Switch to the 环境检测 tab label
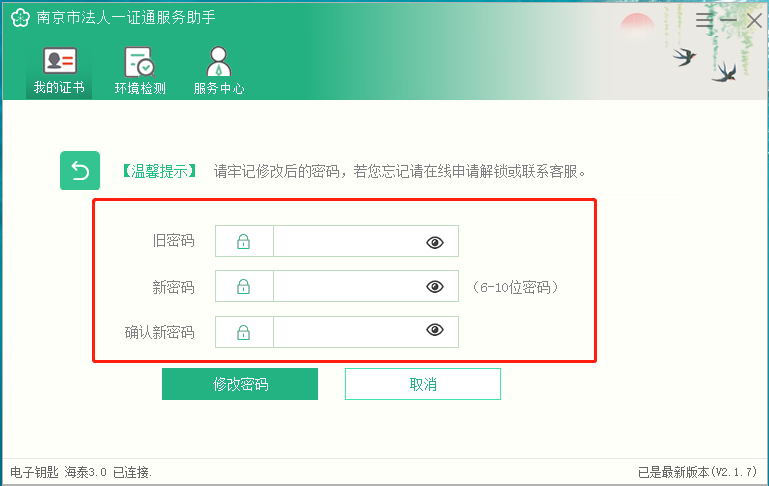Viewport: 769px width, 486px height. pyautogui.click(x=140, y=88)
